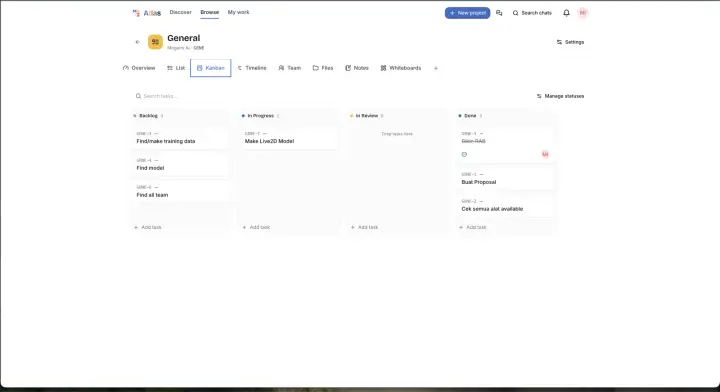
Task: Add task to Done column
Action: [473, 227]
